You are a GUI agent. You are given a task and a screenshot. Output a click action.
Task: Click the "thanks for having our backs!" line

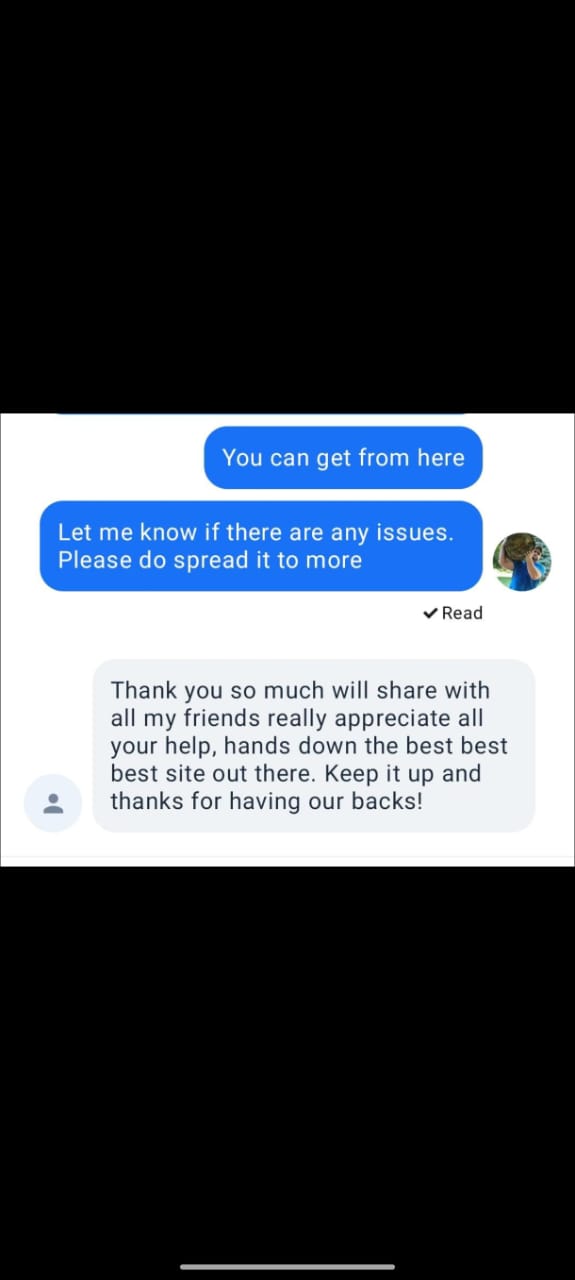(x=266, y=802)
